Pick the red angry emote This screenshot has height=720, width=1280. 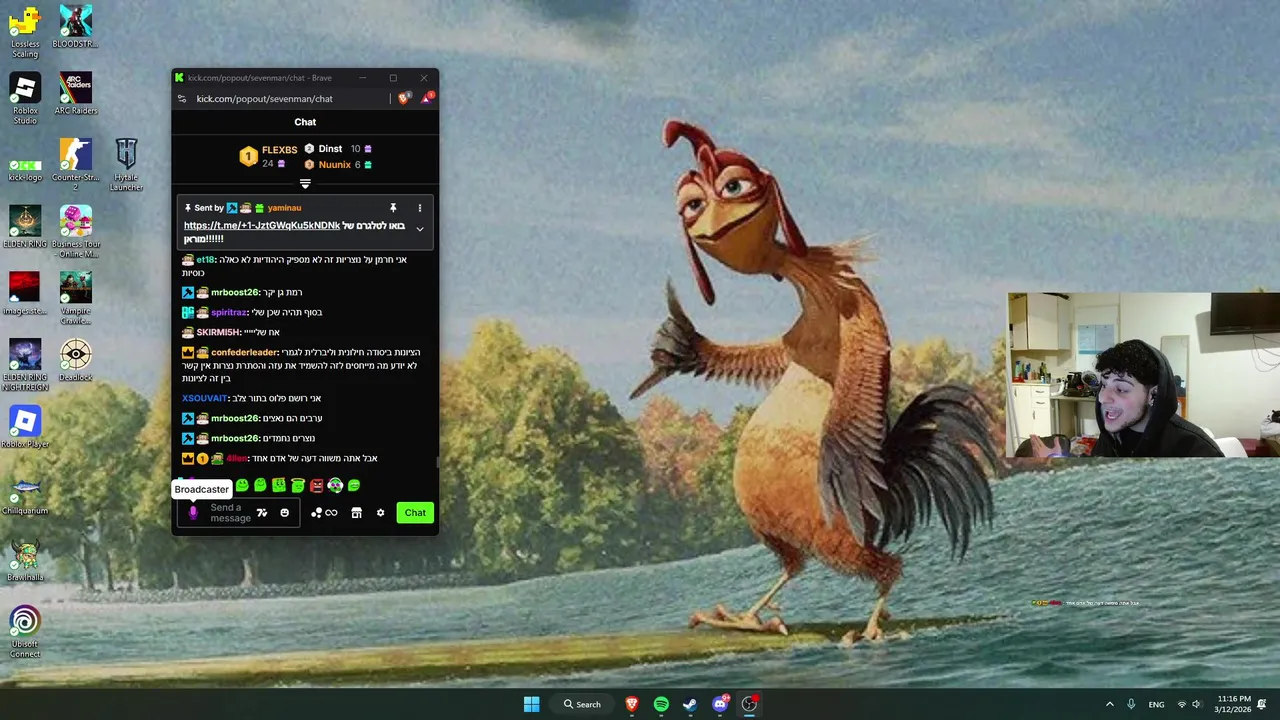pos(316,485)
